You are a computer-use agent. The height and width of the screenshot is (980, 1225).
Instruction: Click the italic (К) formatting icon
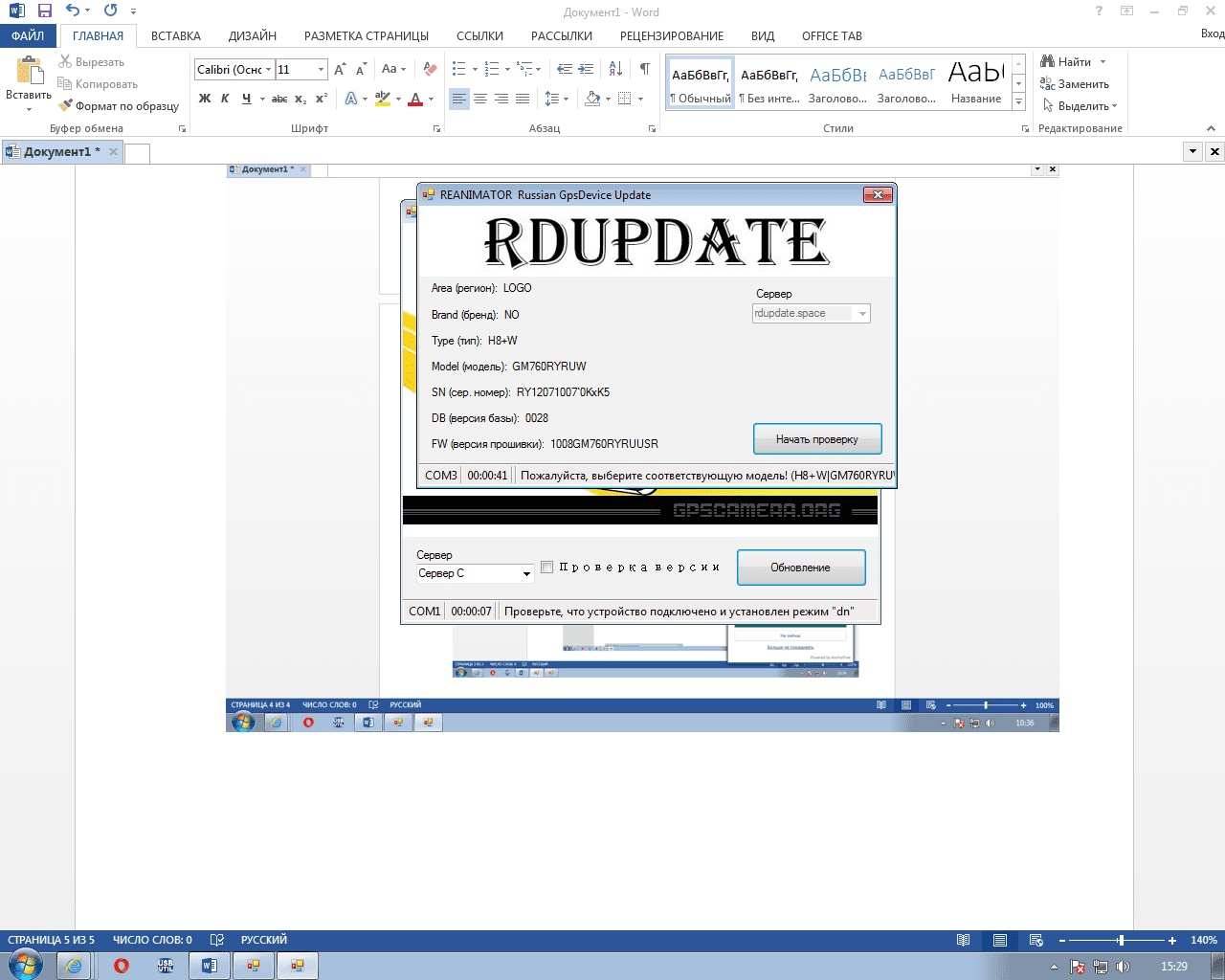click(225, 99)
